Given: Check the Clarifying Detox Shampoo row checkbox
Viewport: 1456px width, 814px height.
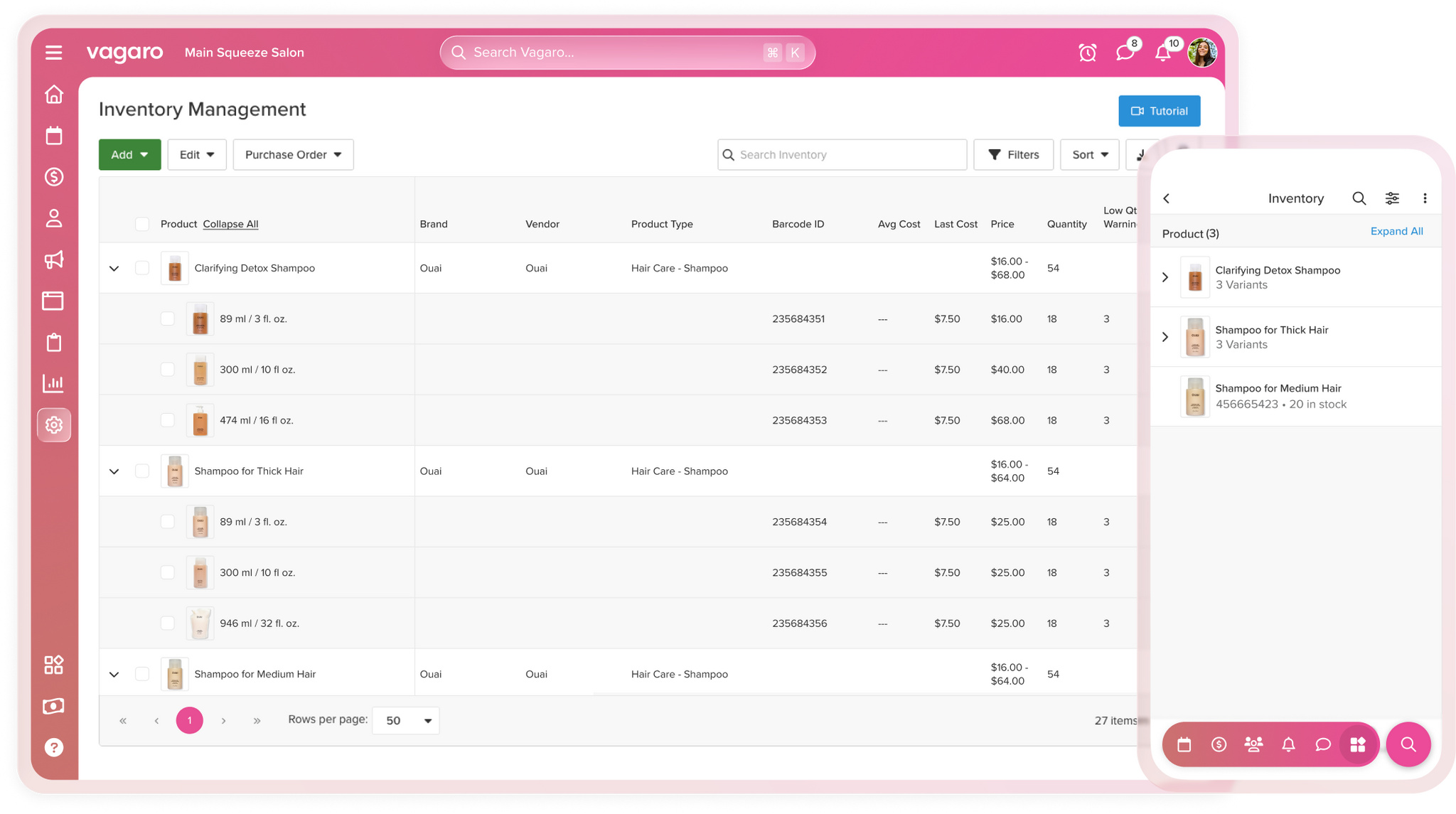Looking at the screenshot, I should [142, 268].
